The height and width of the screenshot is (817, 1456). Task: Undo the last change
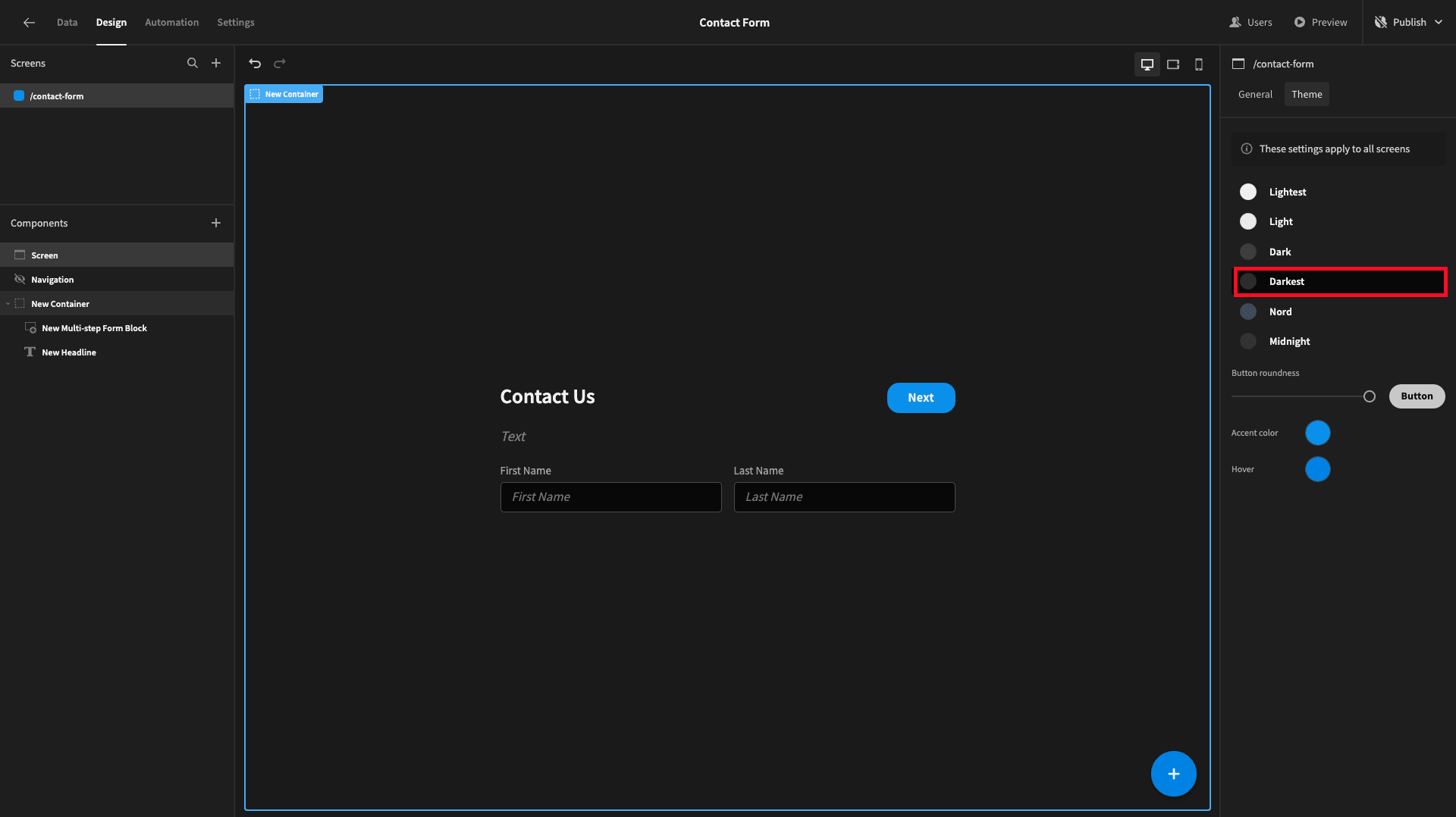[x=255, y=64]
